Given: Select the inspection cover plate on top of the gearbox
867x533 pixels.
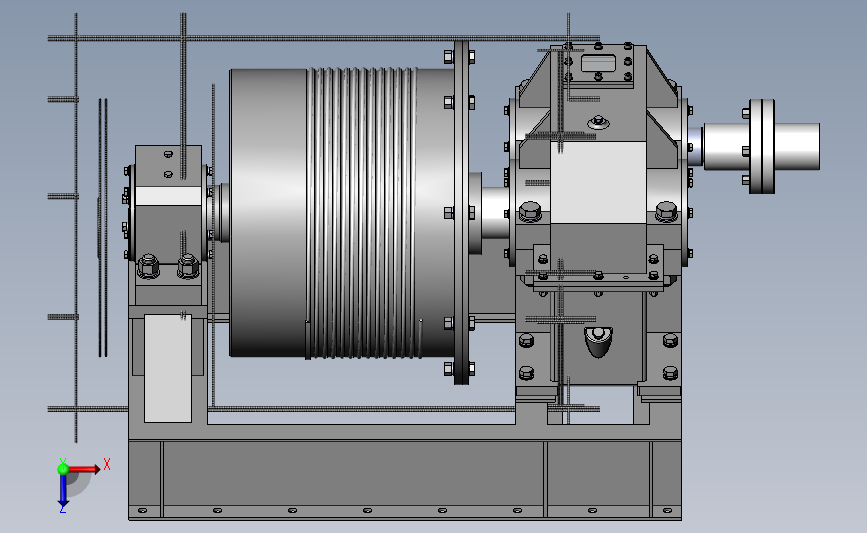Looking at the screenshot, I should point(598,64).
